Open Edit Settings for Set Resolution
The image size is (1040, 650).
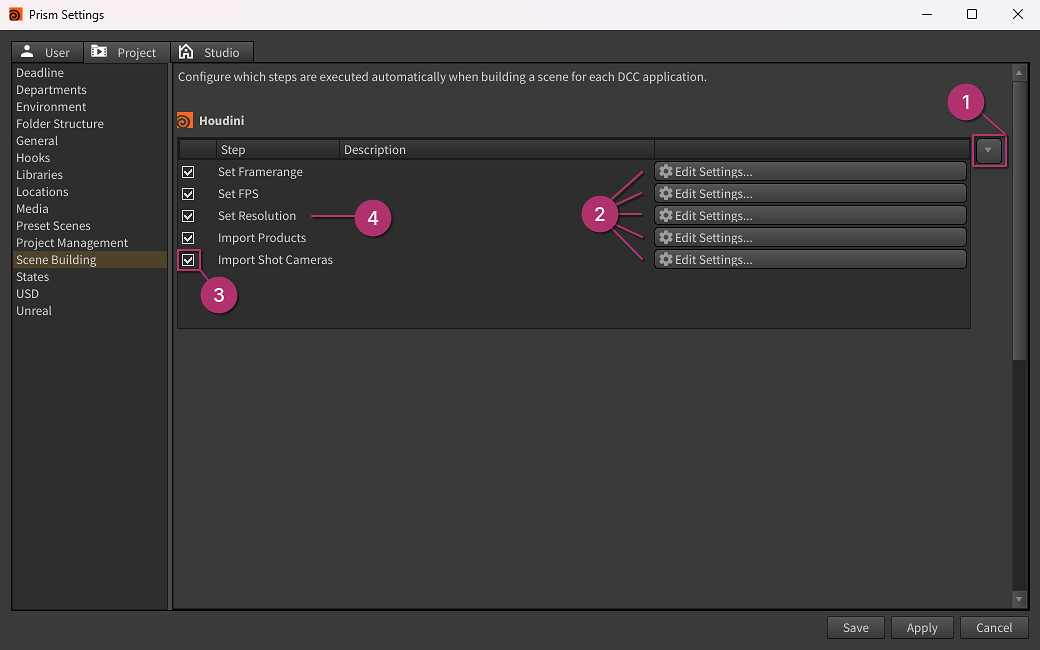[810, 215]
